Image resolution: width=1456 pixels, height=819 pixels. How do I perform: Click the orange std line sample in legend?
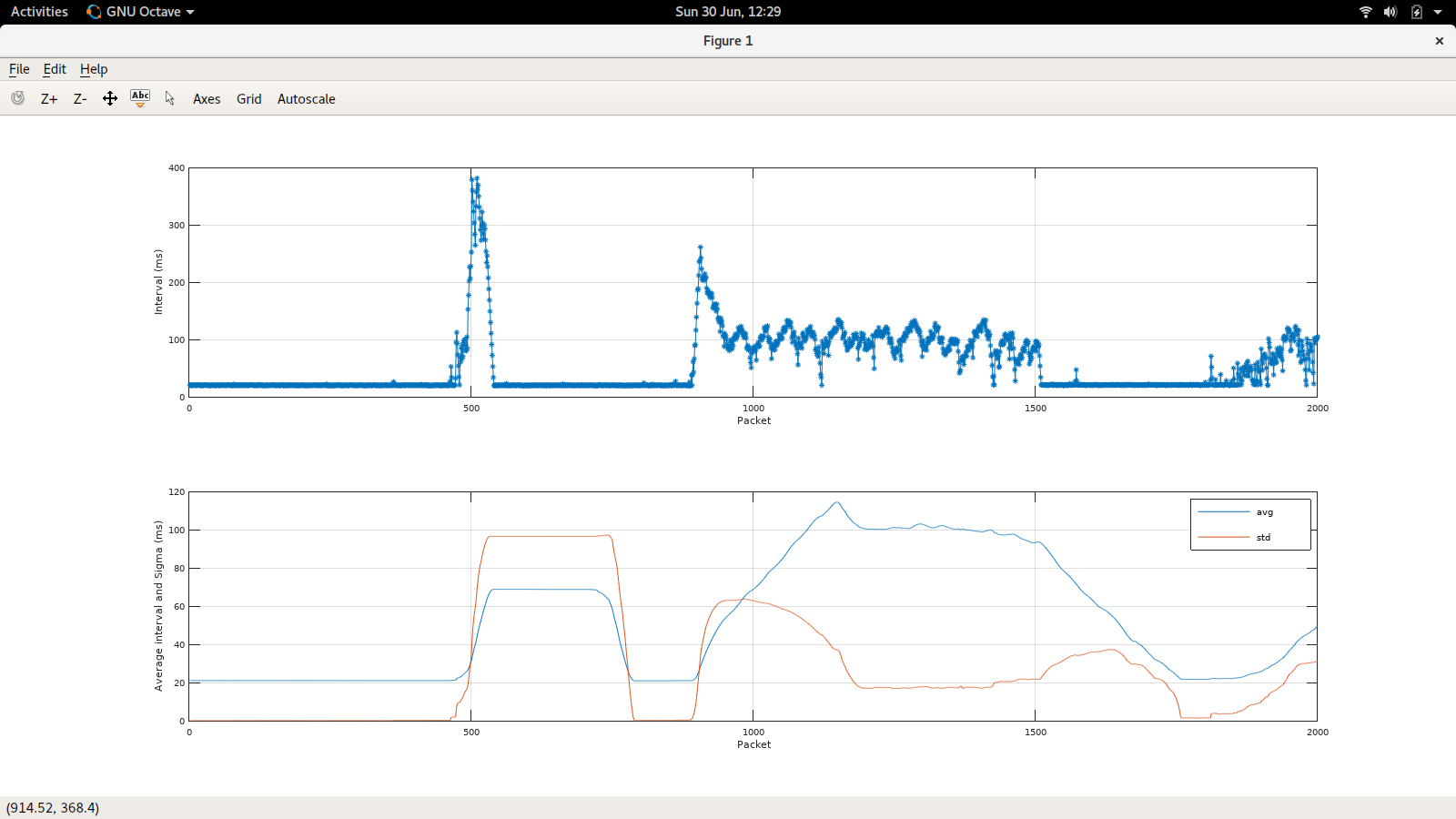(x=1224, y=538)
